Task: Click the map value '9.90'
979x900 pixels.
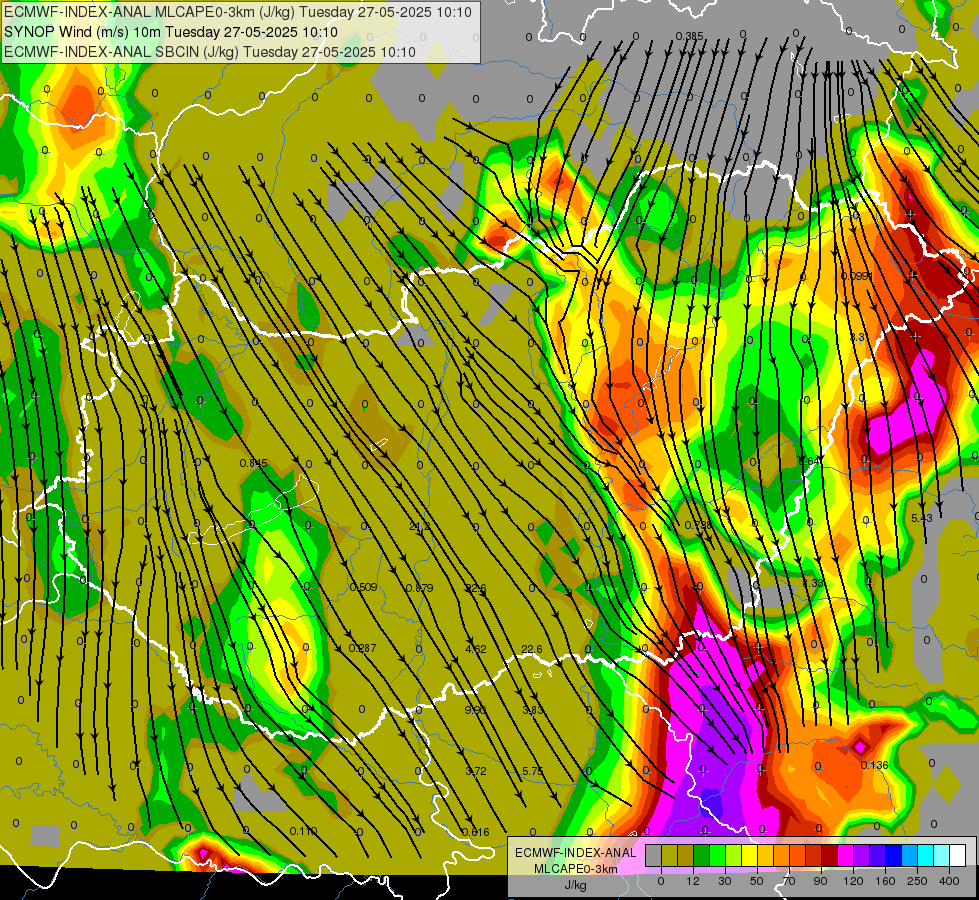Action: 475,710
